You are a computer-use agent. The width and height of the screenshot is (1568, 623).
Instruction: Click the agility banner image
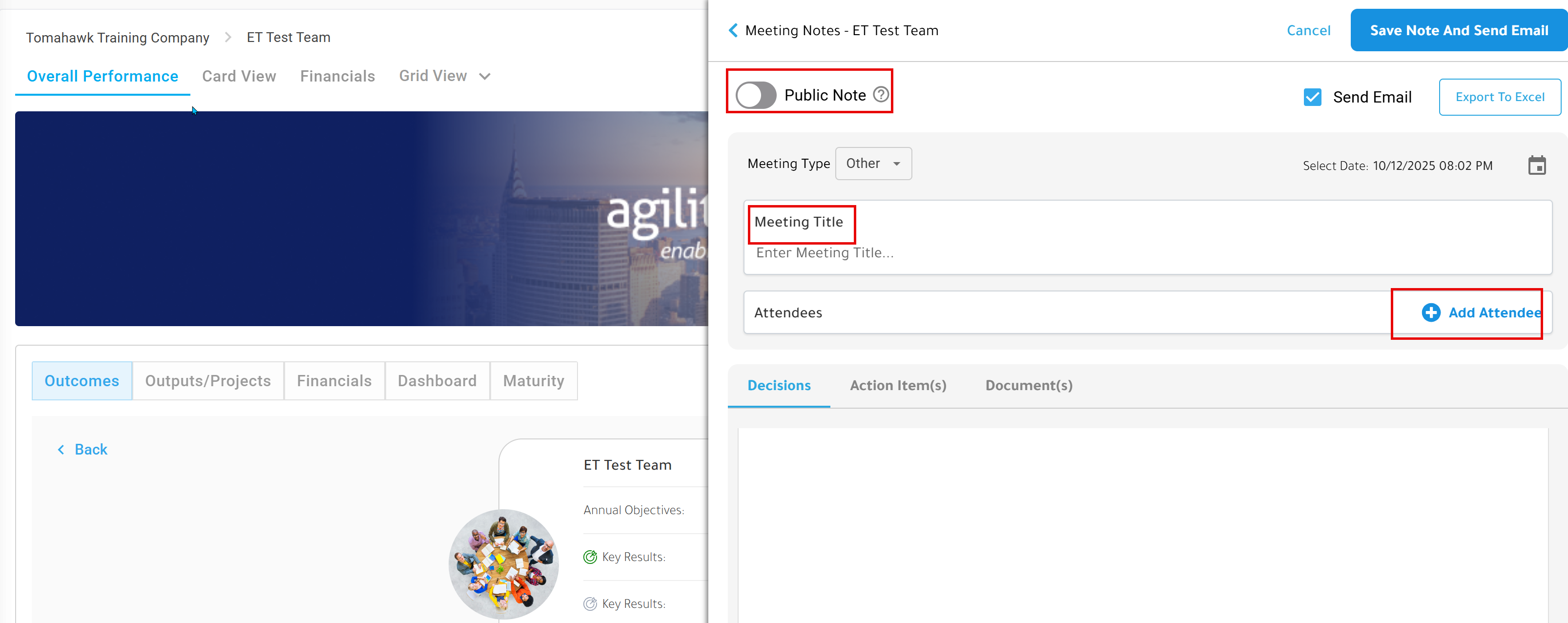(362, 218)
